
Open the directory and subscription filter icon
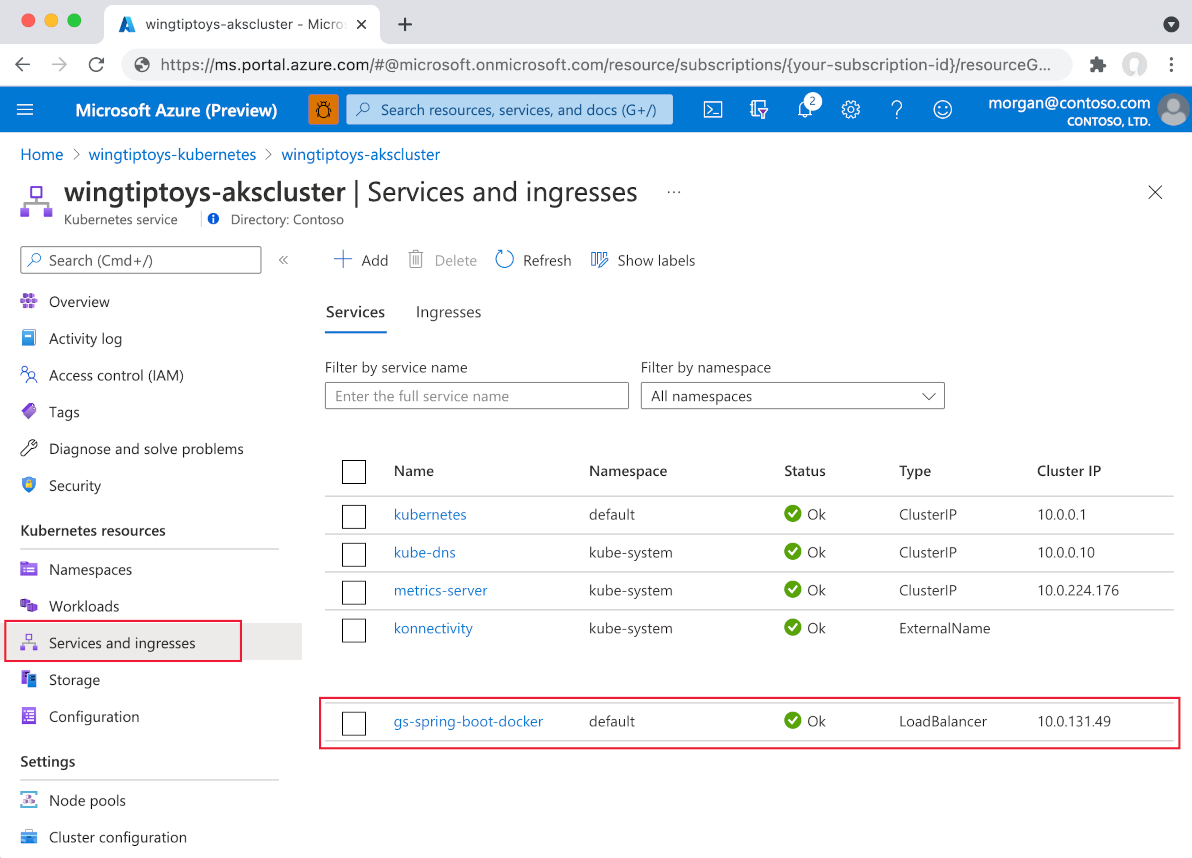click(x=758, y=110)
